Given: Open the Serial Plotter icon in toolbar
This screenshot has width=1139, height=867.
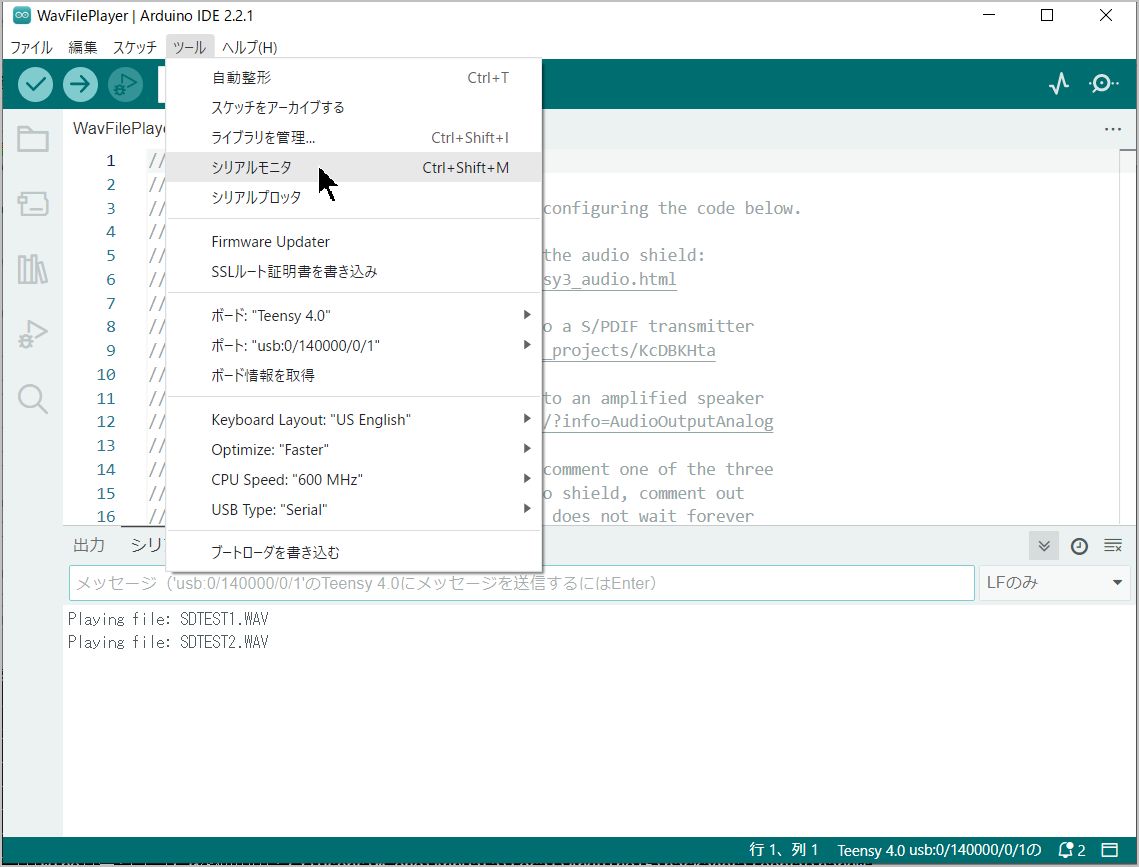Looking at the screenshot, I should point(1058,84).
